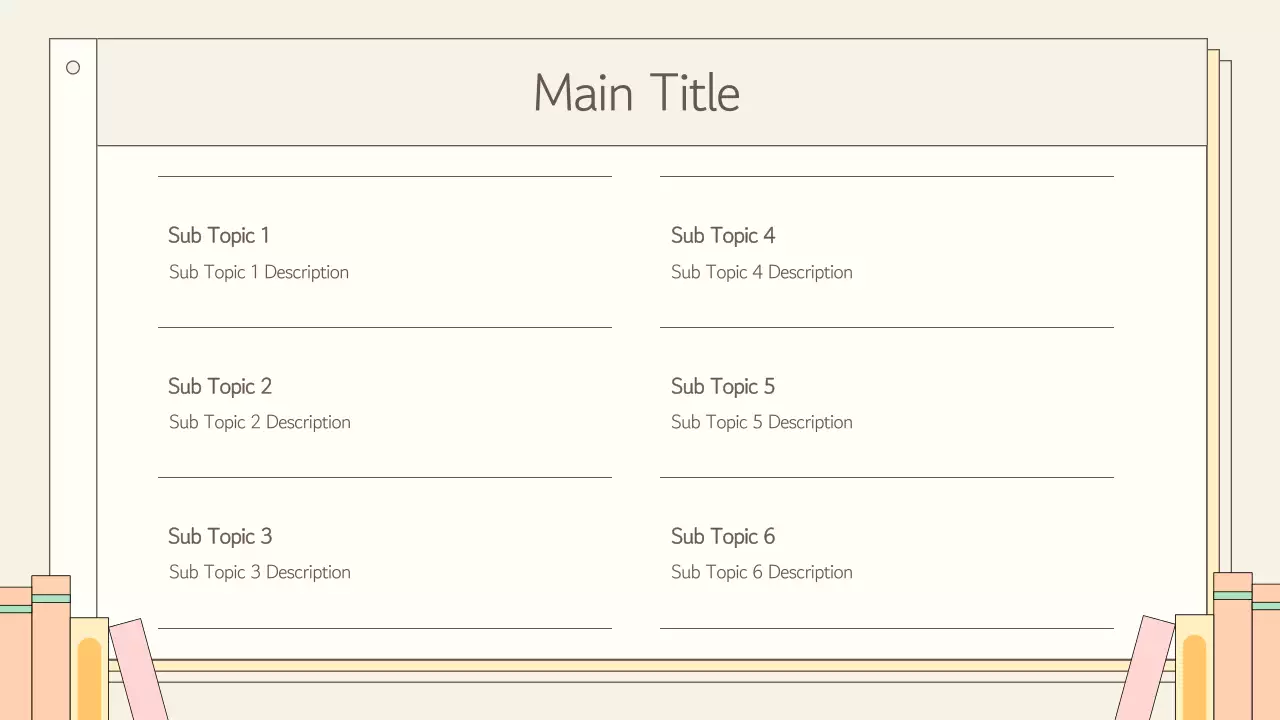
Task: Select the Sub Topic 6 heading
Action: click(722, 536)
